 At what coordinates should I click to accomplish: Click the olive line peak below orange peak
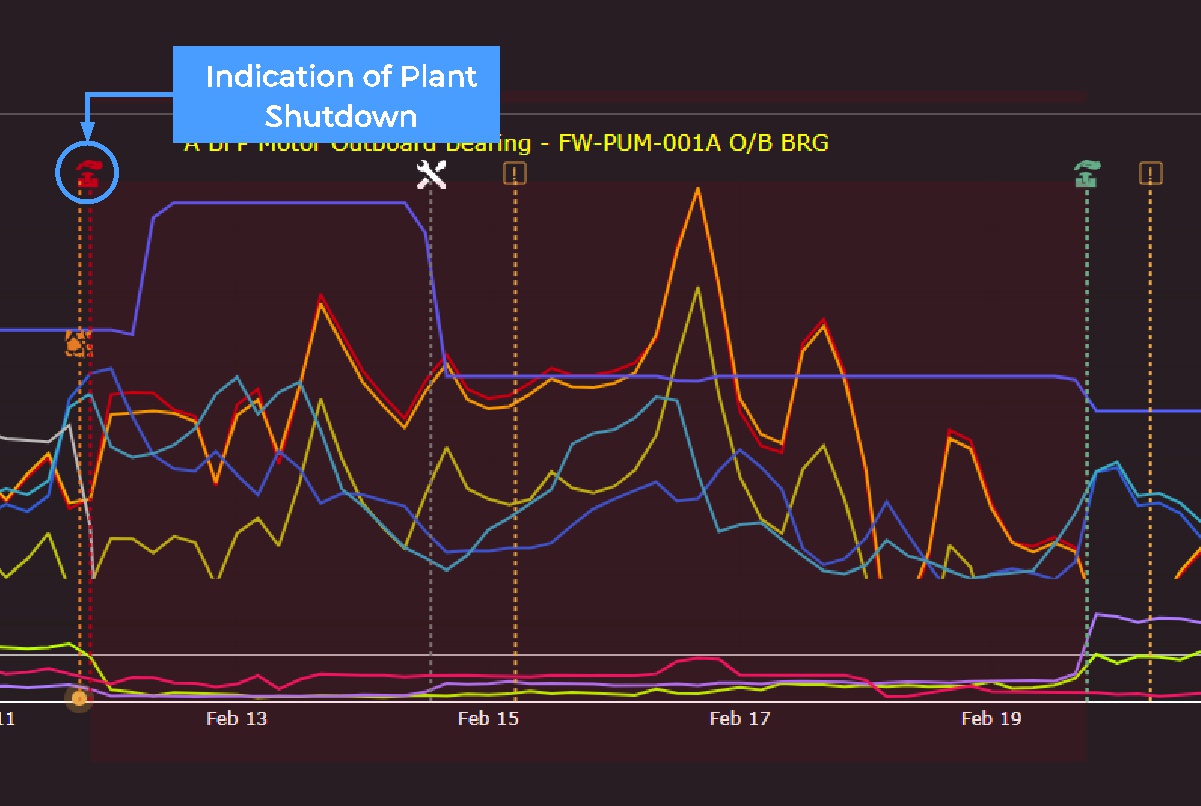point(697,289)
